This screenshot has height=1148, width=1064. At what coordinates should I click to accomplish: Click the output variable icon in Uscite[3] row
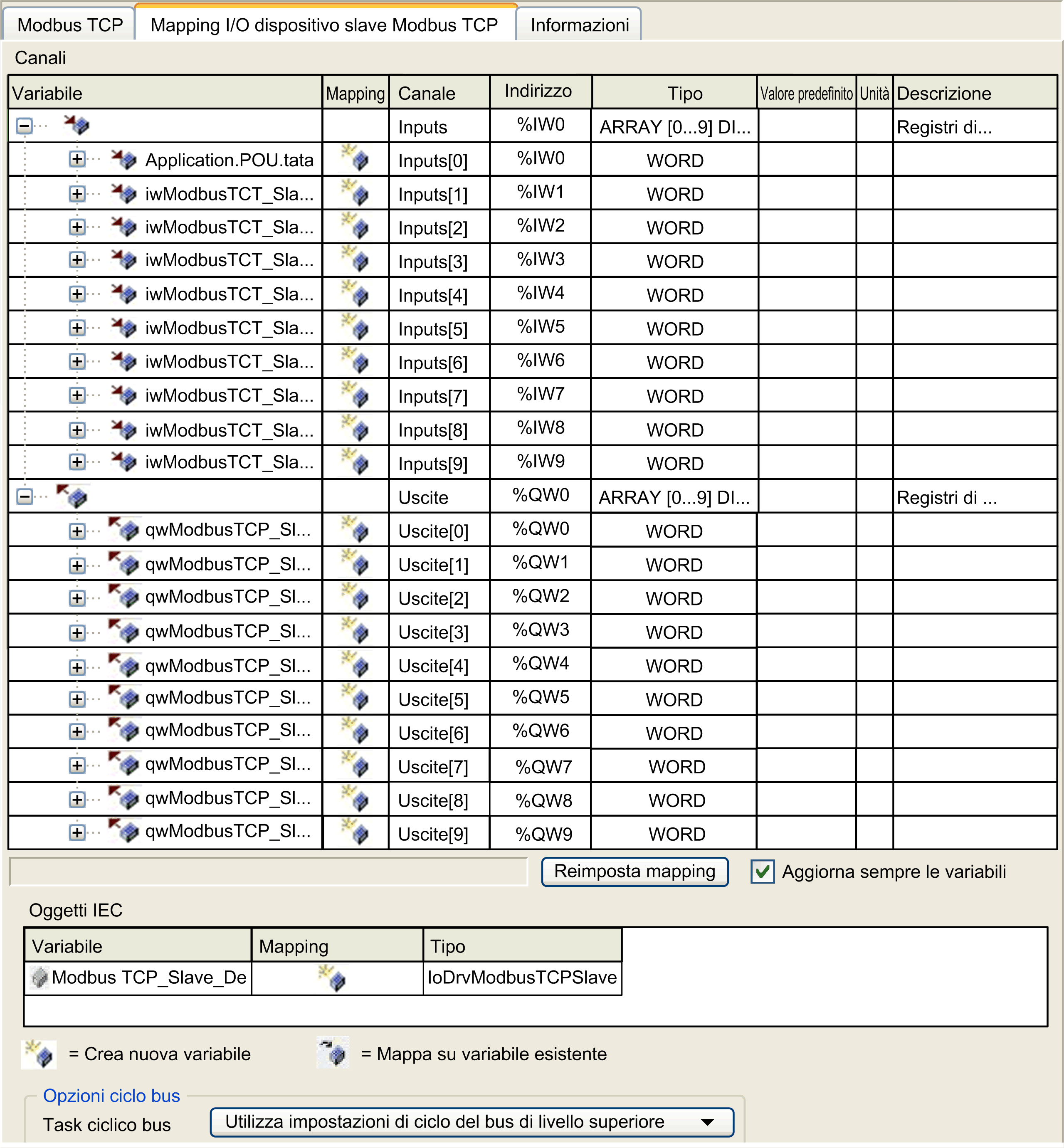tap(124, 631)
